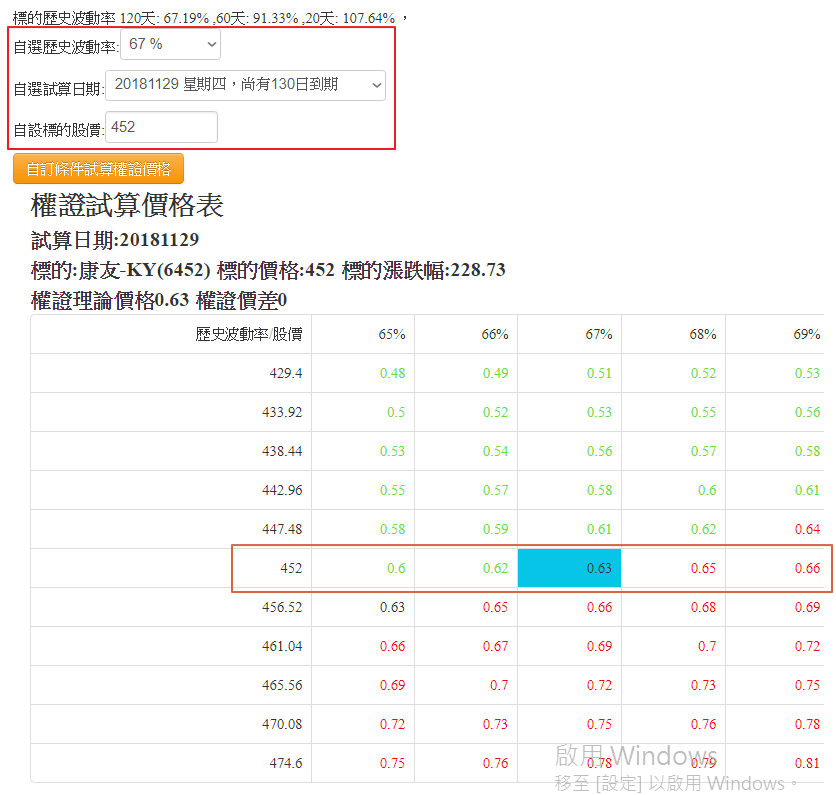The height and width of the screenshot is (795, 836).
Task: Click 0.6 in the 442.96 row, 68% column
Action: coord(707,490)
